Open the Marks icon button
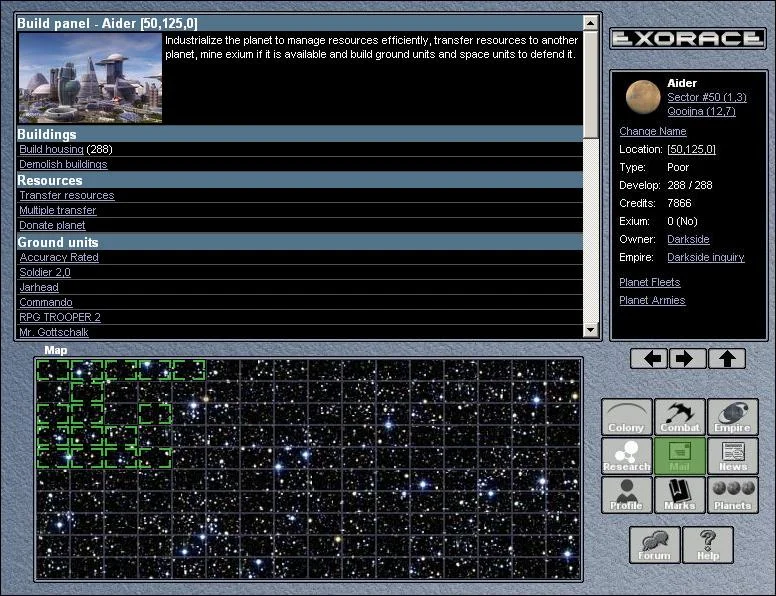The width and height of the screenshot is (776, 596). tap(680, 495)
